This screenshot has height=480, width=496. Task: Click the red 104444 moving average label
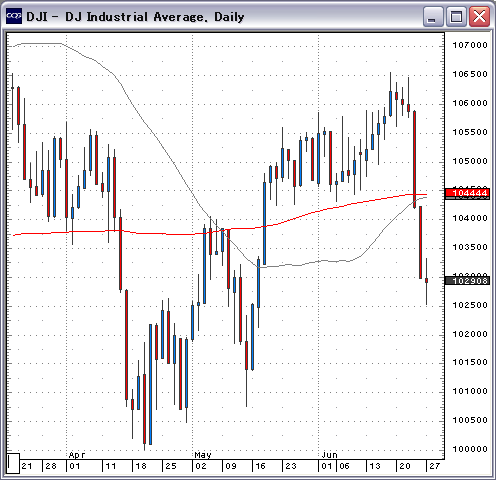click(468, 193)
